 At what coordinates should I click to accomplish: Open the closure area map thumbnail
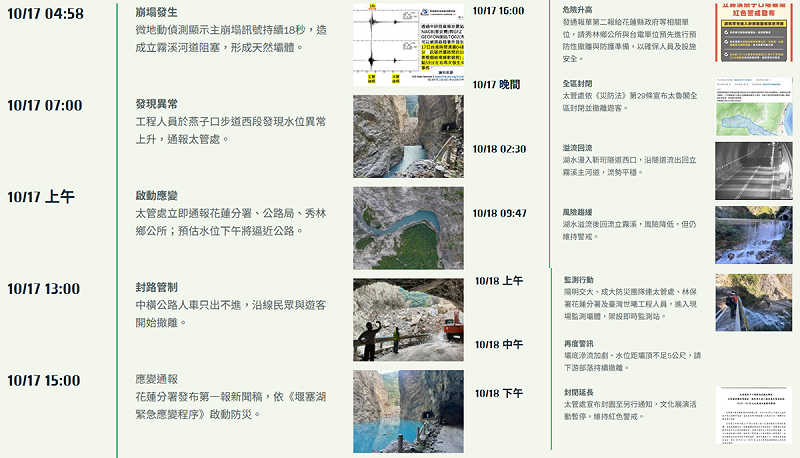(x=753, y=104)
